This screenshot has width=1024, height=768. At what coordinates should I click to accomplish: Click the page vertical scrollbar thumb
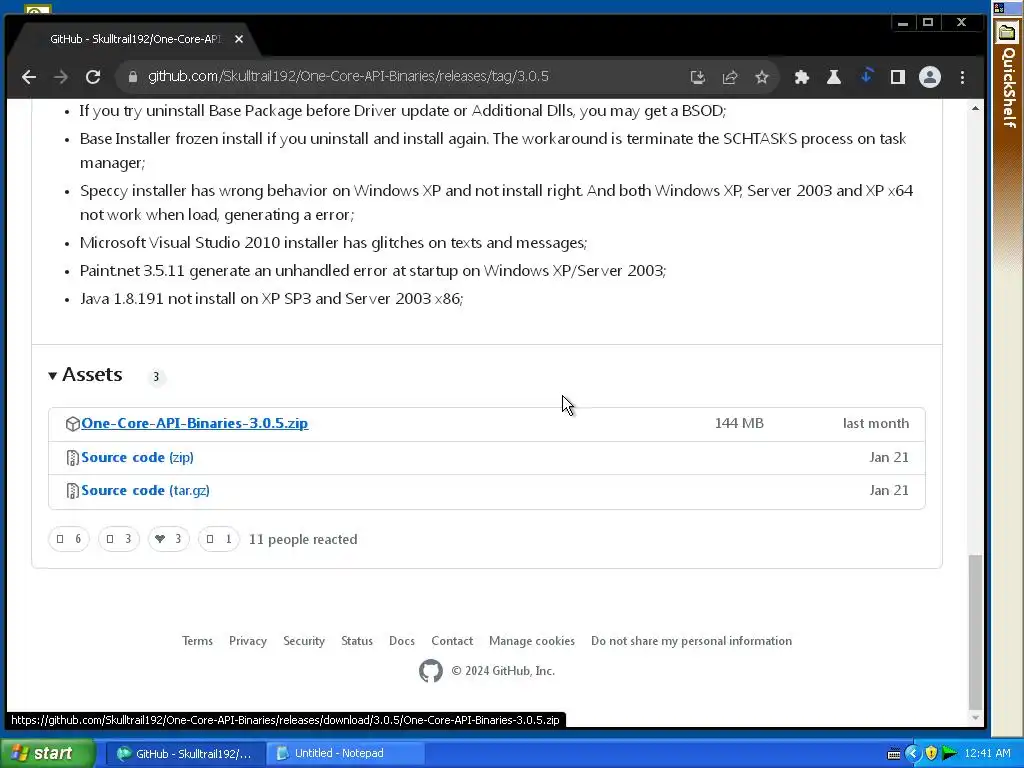tap(975, 631)
